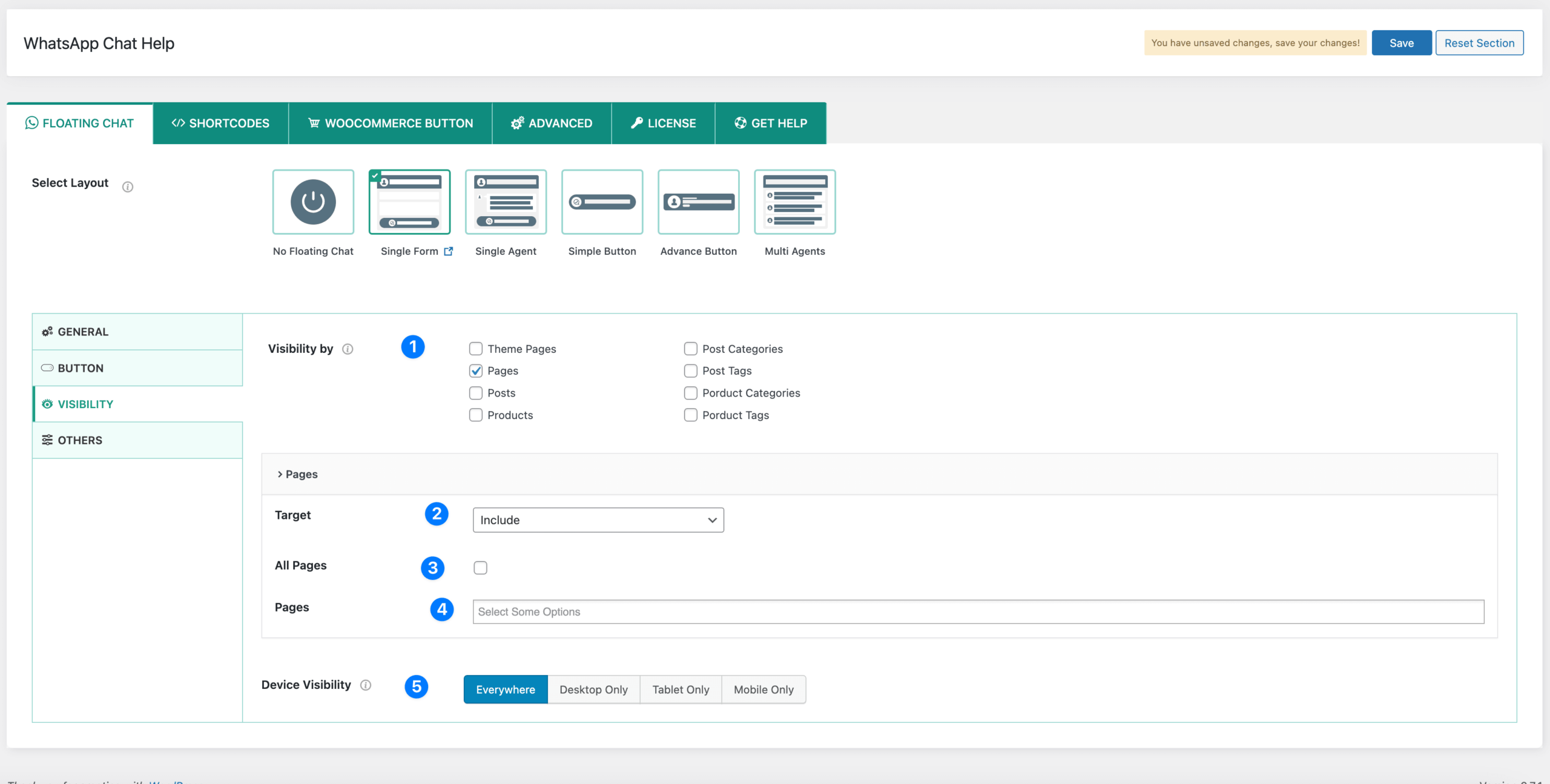Select Desktop Only device visibility
Image resolution: width=1550 pixels, height=784 pixels.
[593, 690]
